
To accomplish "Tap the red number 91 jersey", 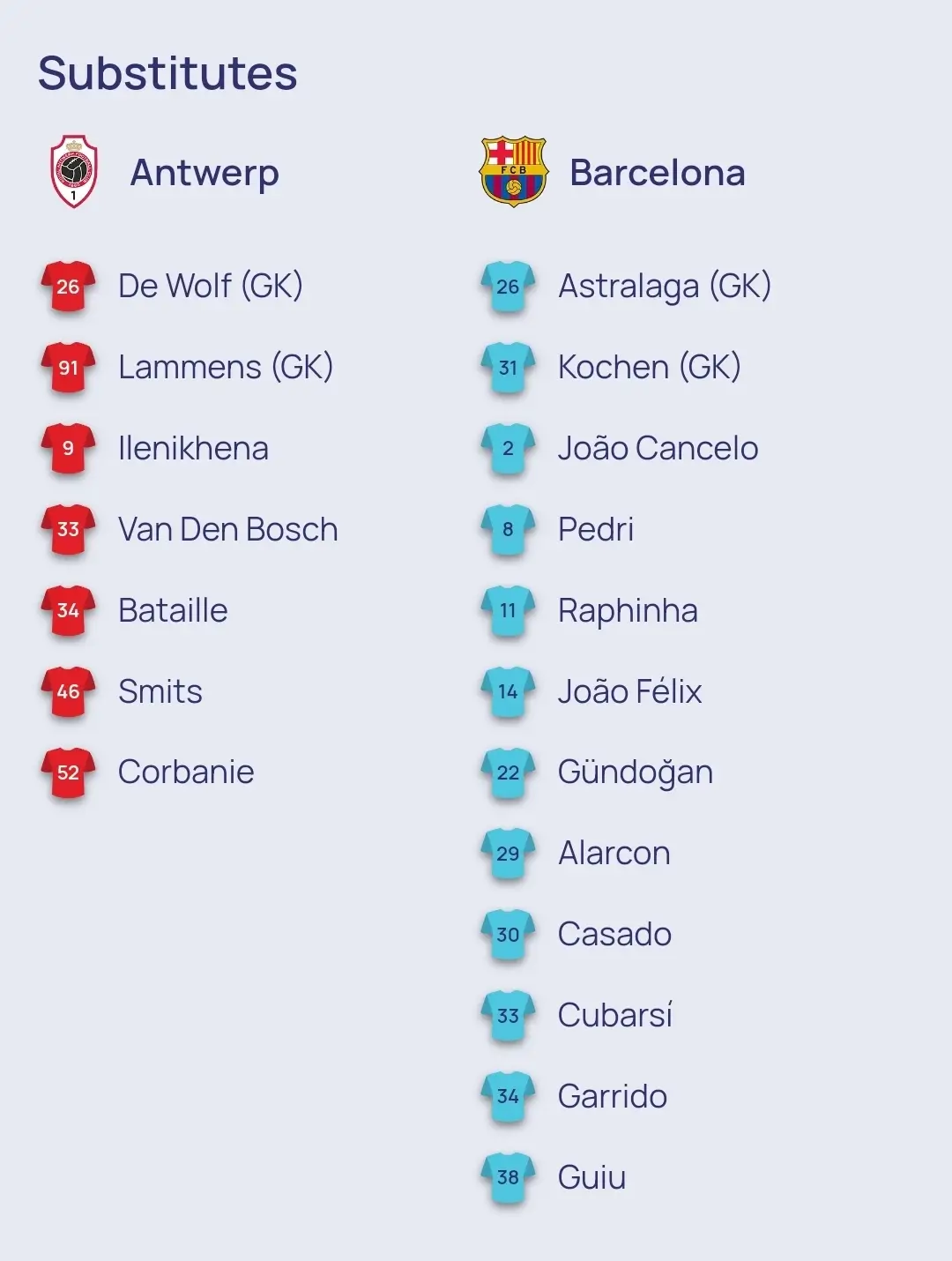I will tap(68, 367).
